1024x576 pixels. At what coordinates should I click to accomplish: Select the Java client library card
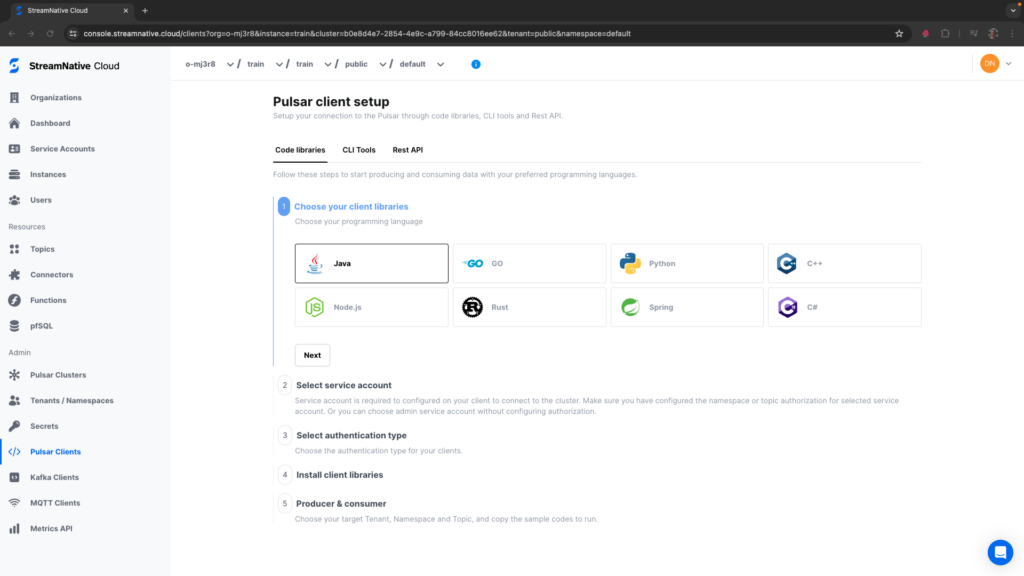[371, 264]
